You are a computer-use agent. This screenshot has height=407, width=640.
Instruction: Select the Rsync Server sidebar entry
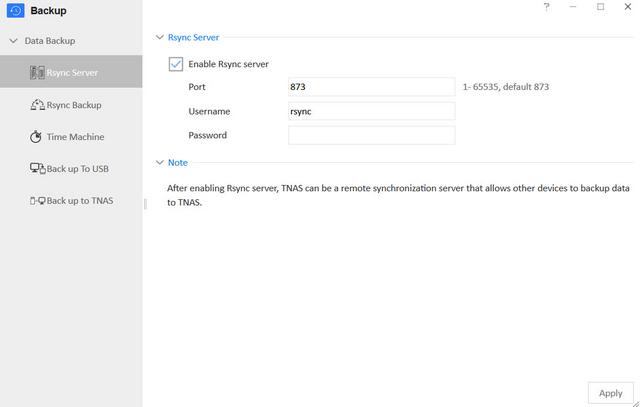pos(71,72)
